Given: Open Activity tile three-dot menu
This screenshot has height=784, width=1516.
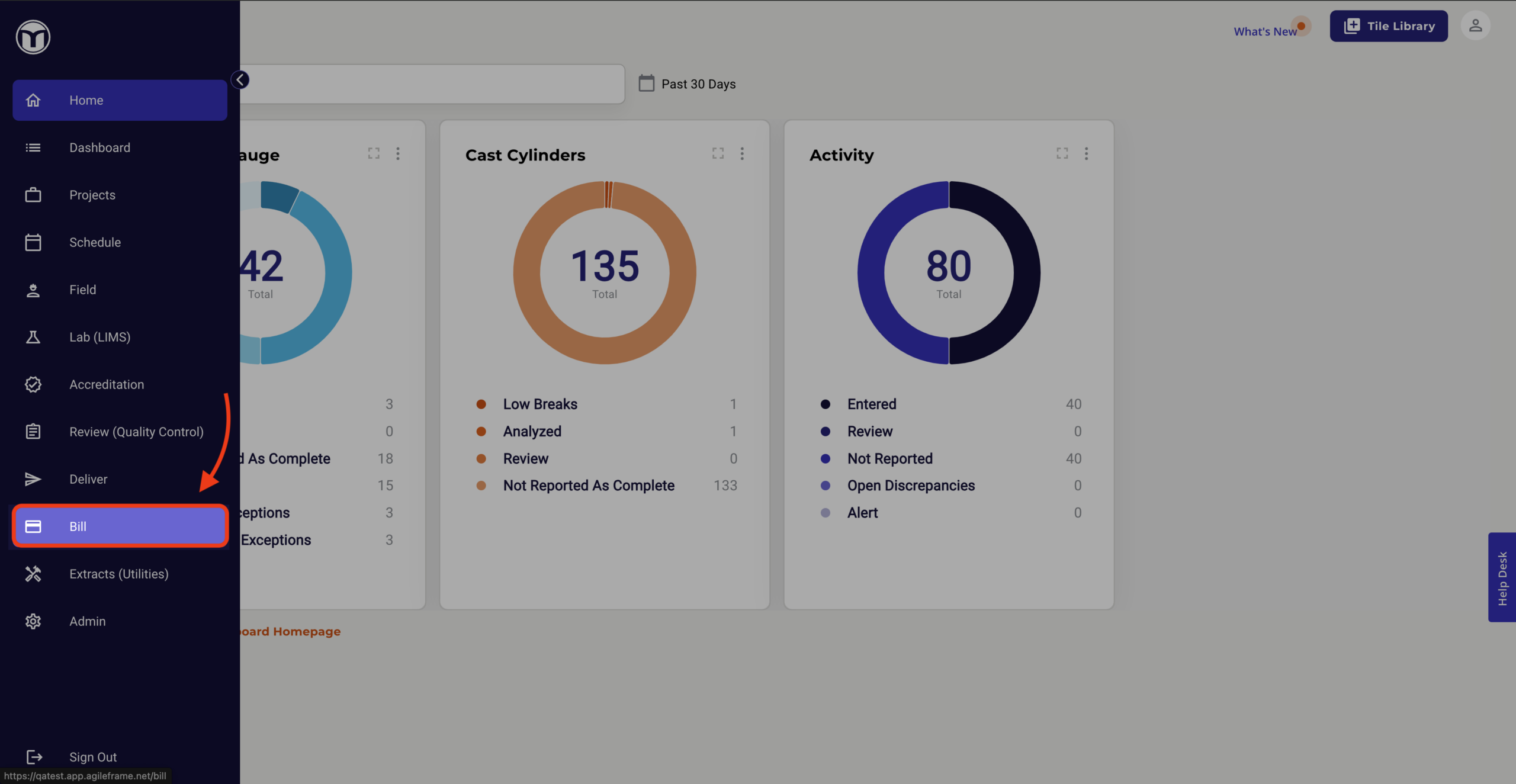Looking at the screenshot, I should [x=1086, y=154].
